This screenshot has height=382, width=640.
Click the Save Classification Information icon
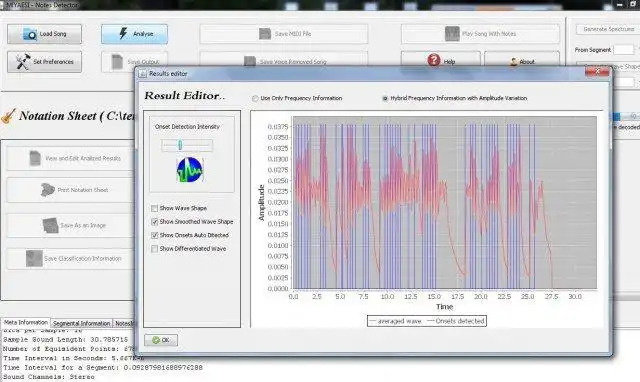34,258
